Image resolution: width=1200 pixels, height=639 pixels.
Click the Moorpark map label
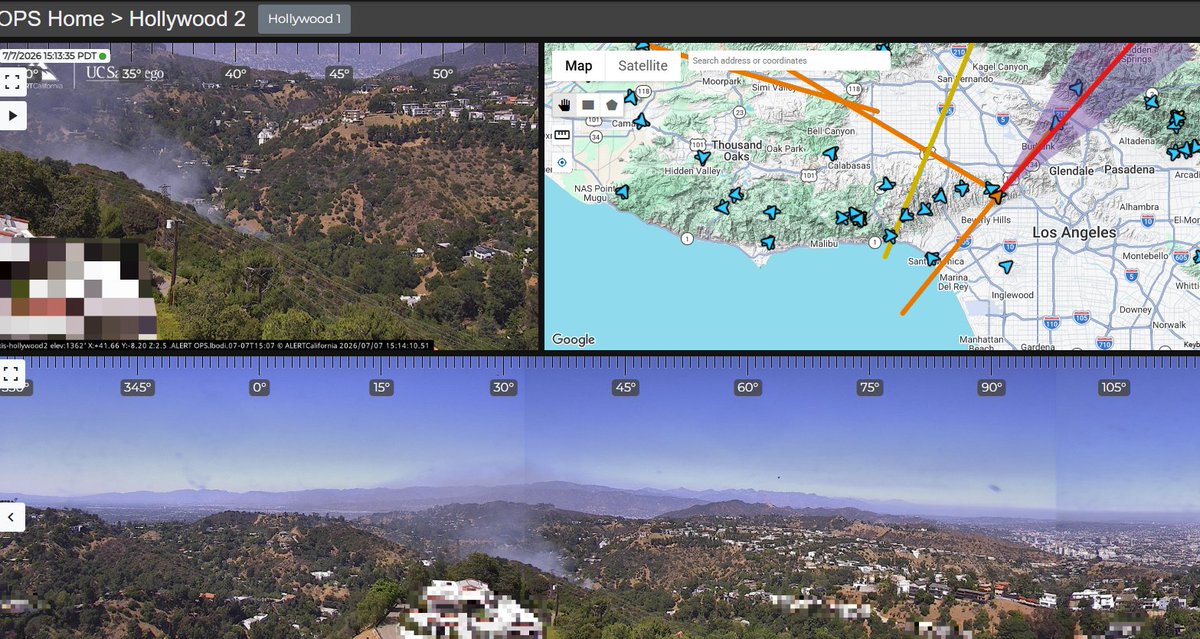coord(722,80)
